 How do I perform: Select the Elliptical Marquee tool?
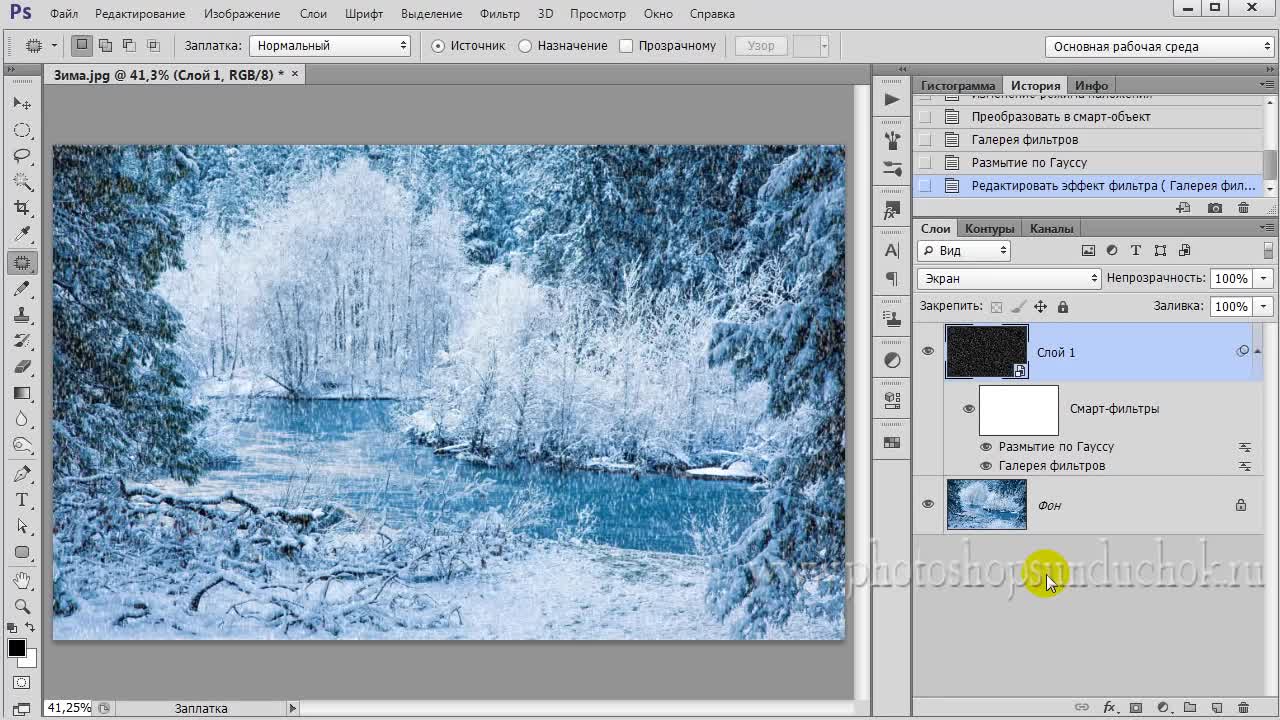[22, 131]
